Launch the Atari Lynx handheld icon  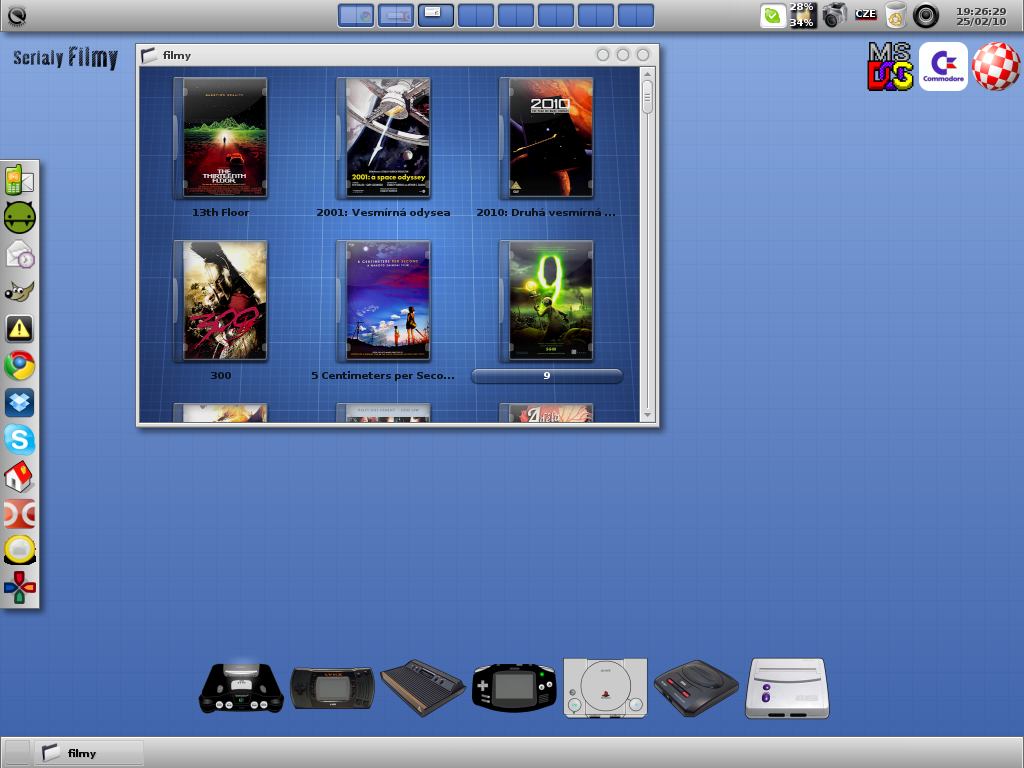pos(332,688)
